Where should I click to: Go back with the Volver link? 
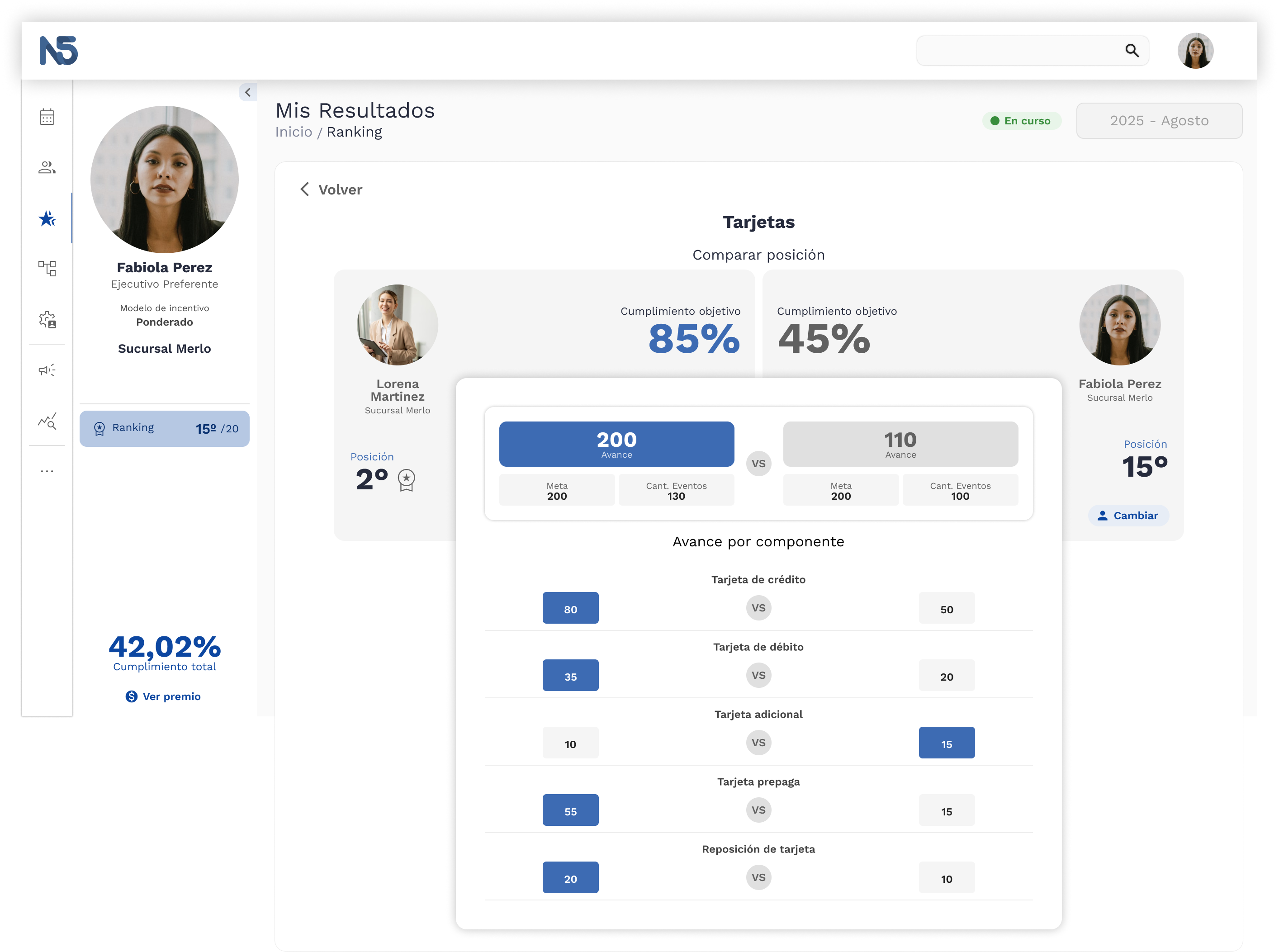pyautogui.click(x=331, y=189)
